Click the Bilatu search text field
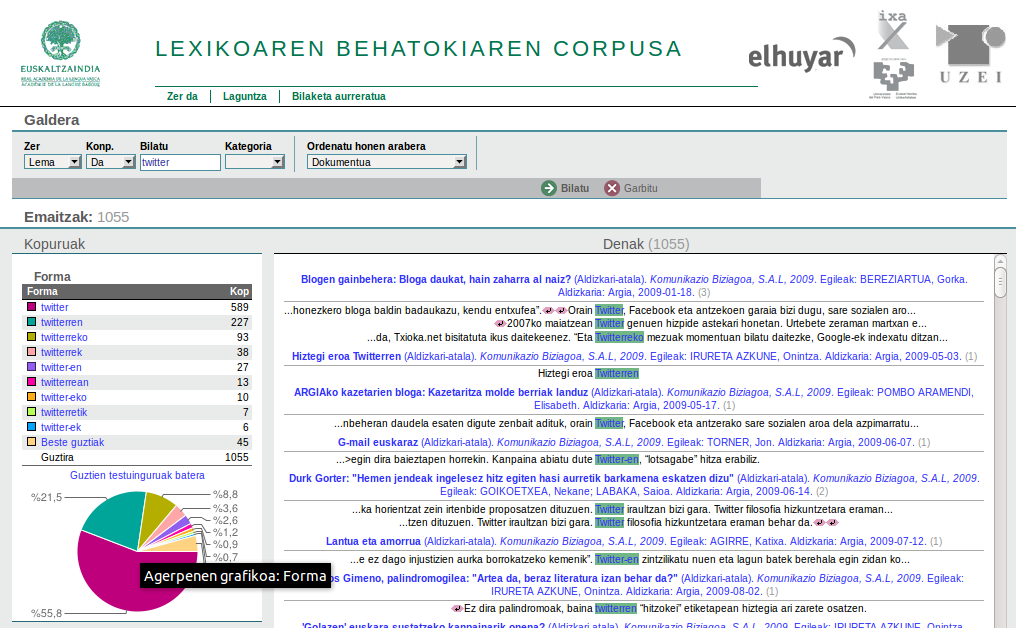 (x=180, y=162)
